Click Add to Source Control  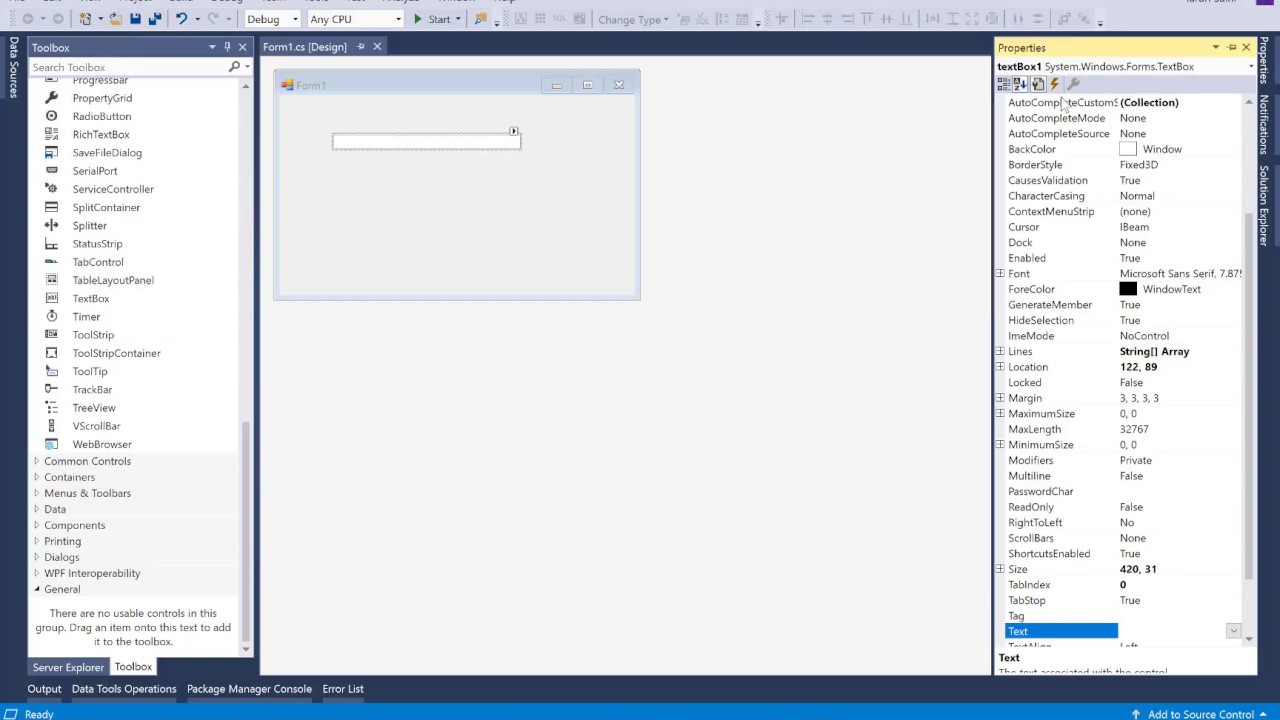point(1200,714)
